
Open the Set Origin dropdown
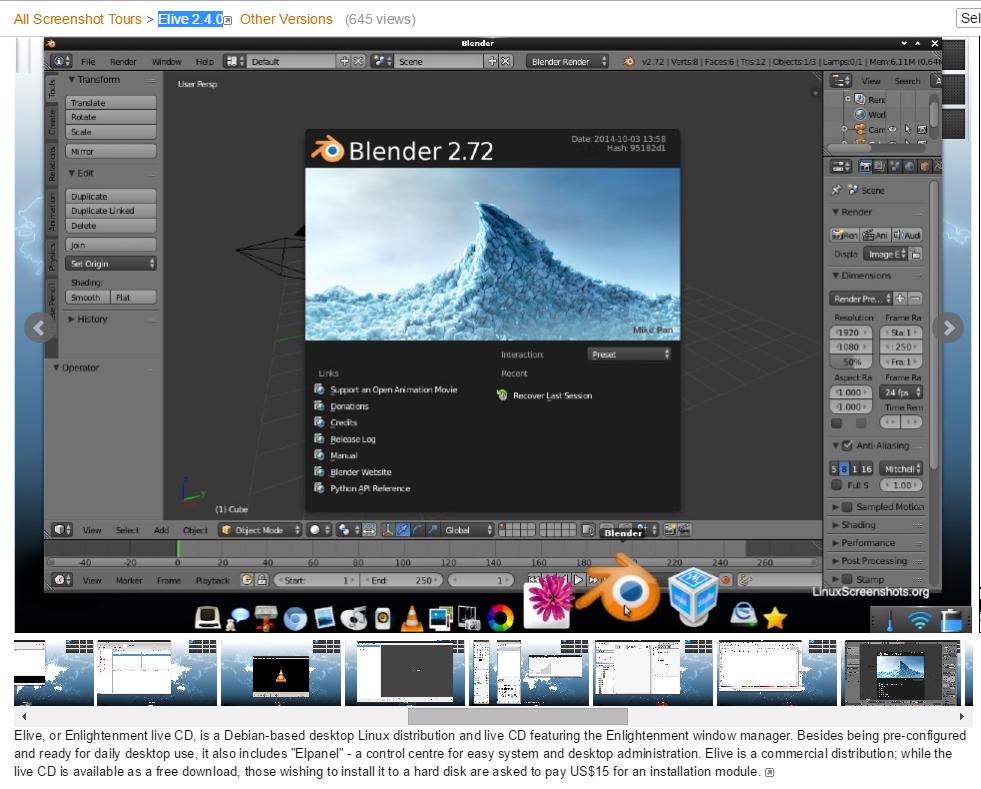[x=111, y=264]
